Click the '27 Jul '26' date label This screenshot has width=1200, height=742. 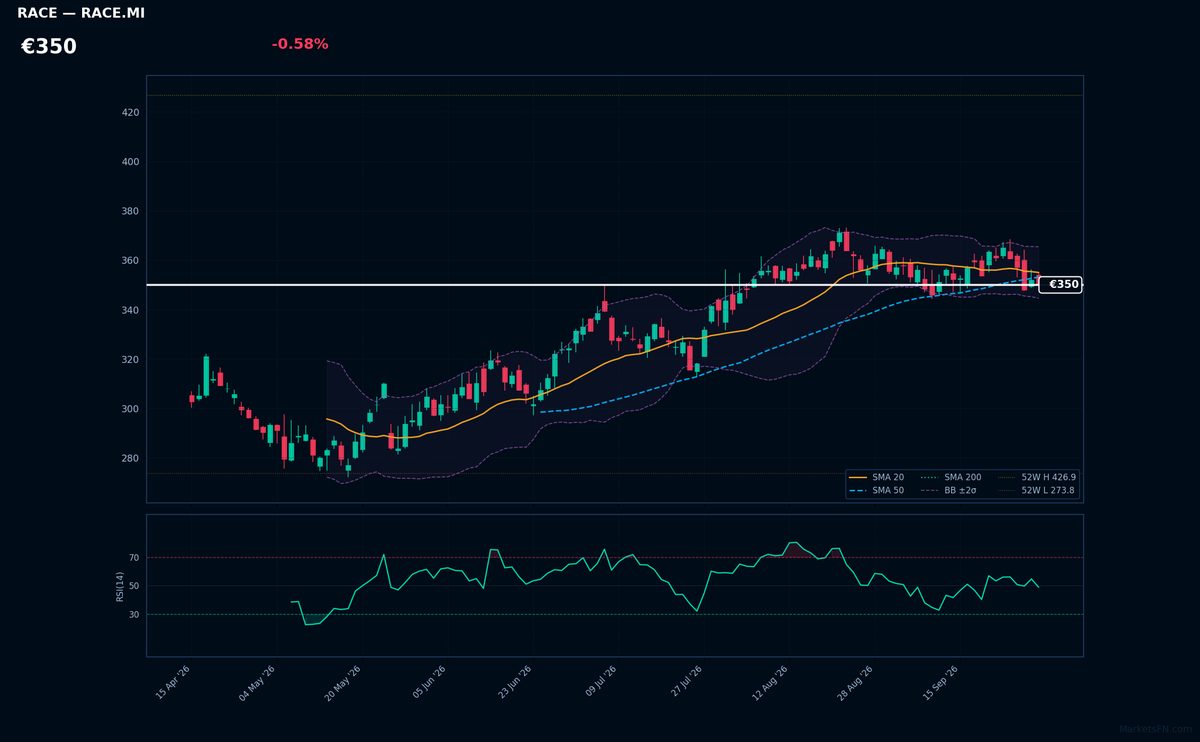pos(686,683)
